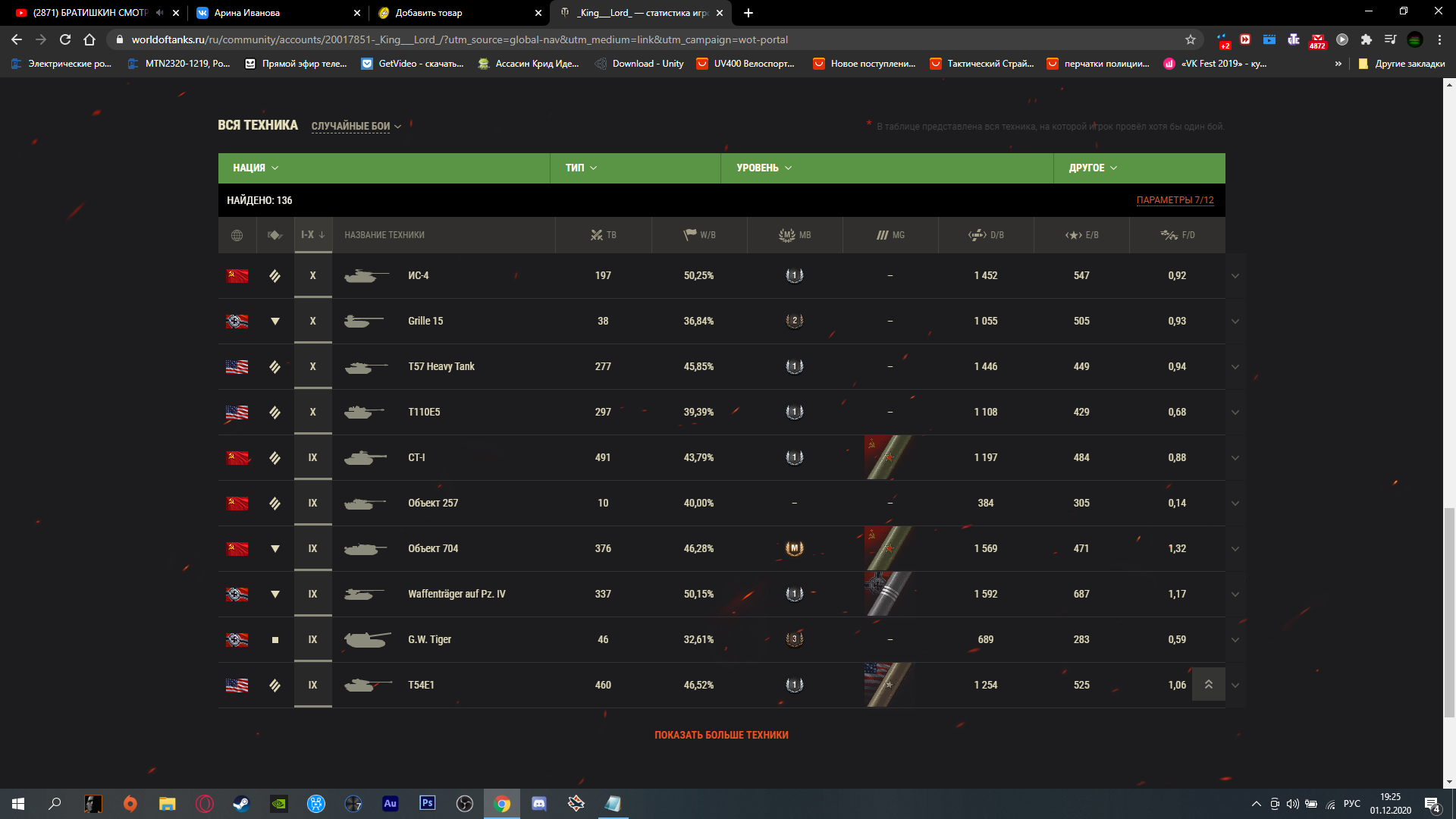The image size is (1456, 819).
Task: Reload the page
Action: (x=65, y=39)
